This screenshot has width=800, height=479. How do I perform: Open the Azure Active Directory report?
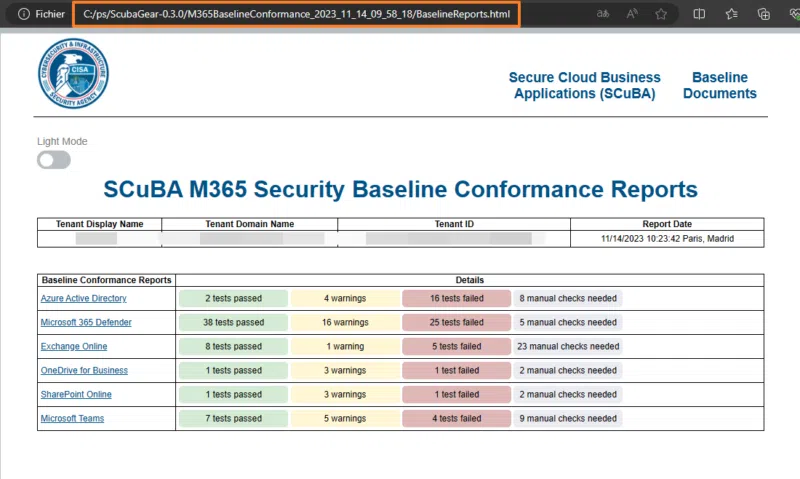coord(83,299)
